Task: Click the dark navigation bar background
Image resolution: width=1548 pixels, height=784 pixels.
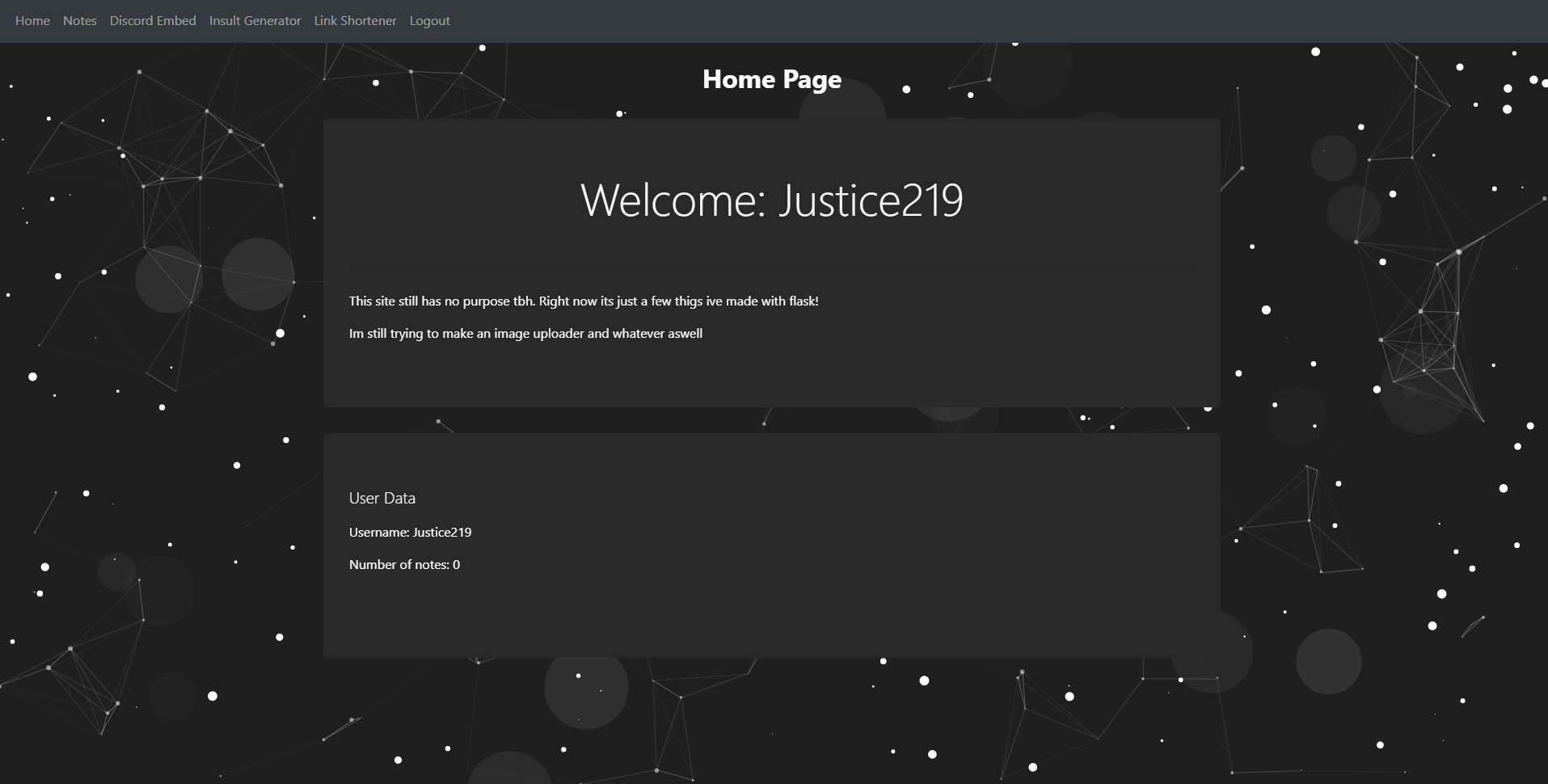Action: (x=970, y=20)
